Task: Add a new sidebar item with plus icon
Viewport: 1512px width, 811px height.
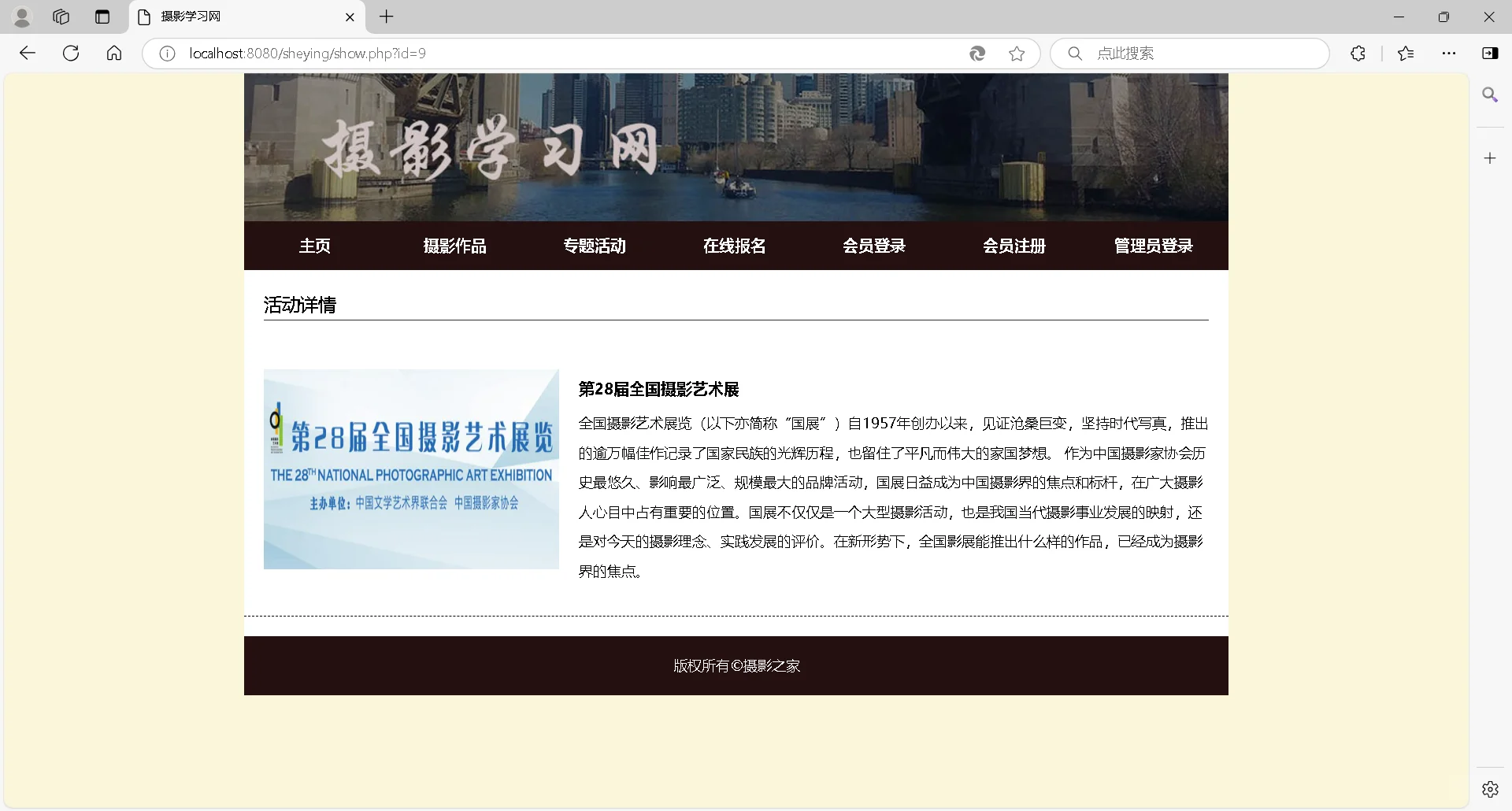Action: (x=1489, y=157)
